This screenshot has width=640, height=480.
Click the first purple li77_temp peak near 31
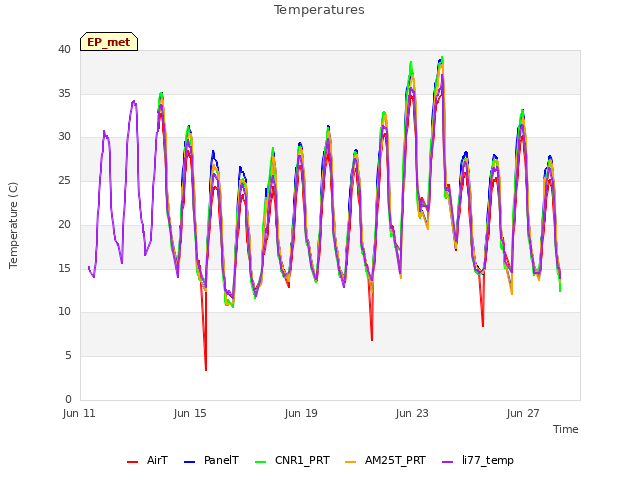(104, 132)
